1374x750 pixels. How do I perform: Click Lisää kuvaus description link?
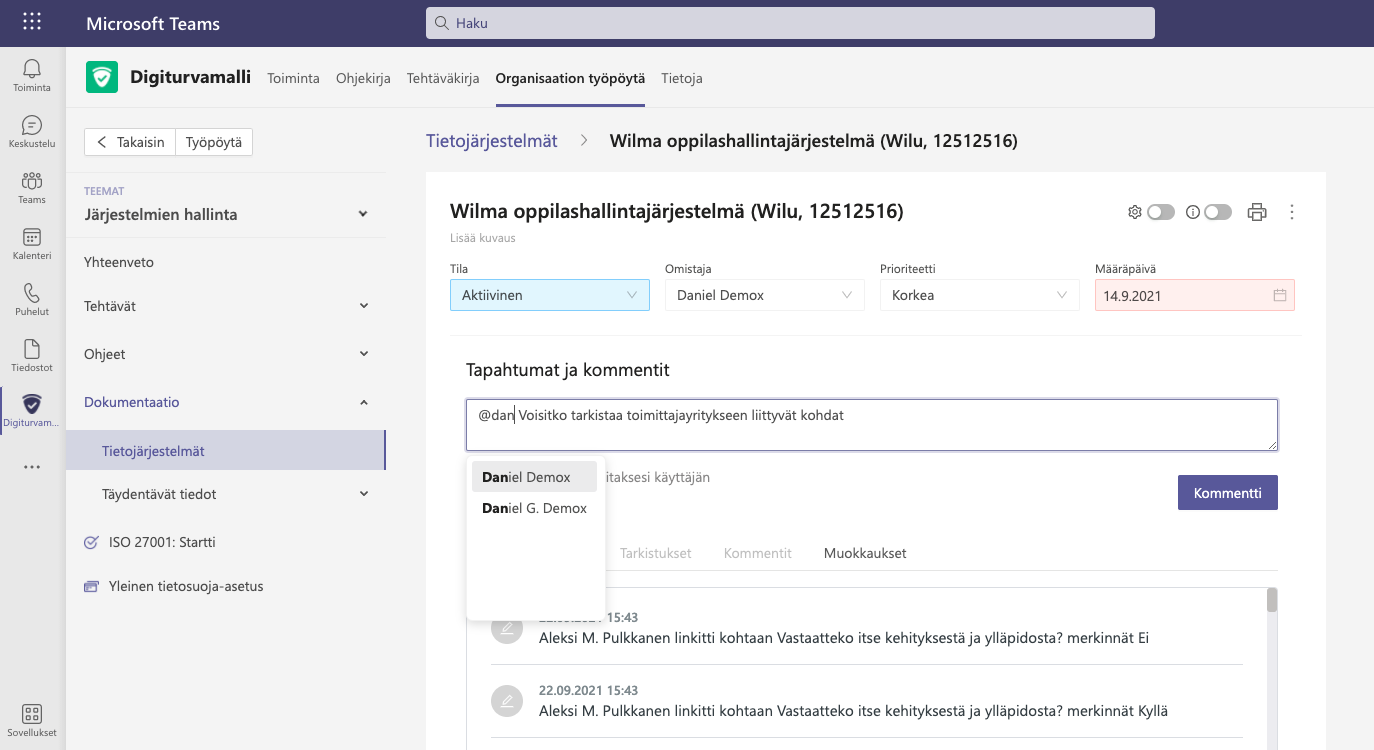483,239
